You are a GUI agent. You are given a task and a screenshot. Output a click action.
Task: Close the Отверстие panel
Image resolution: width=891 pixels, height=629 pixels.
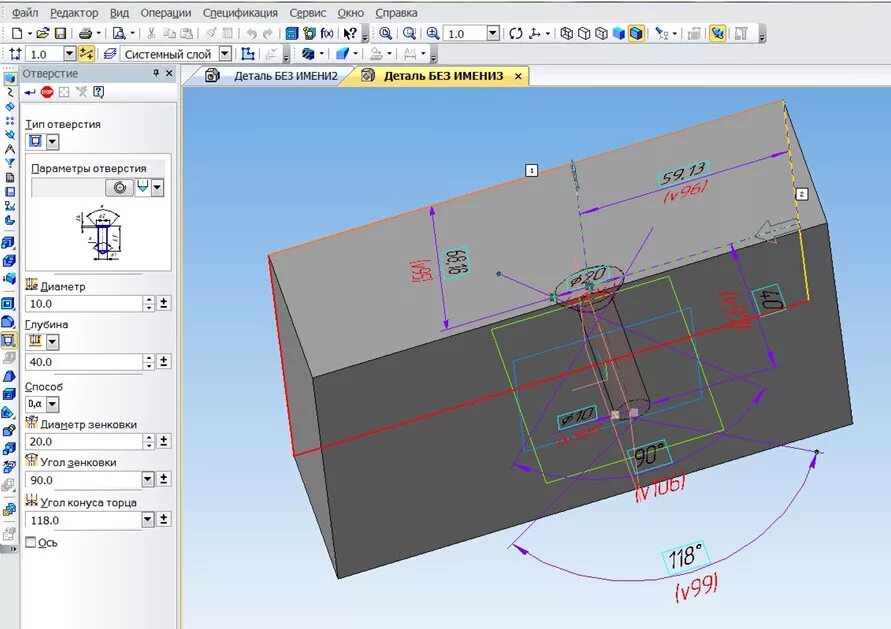click(169, 73)
